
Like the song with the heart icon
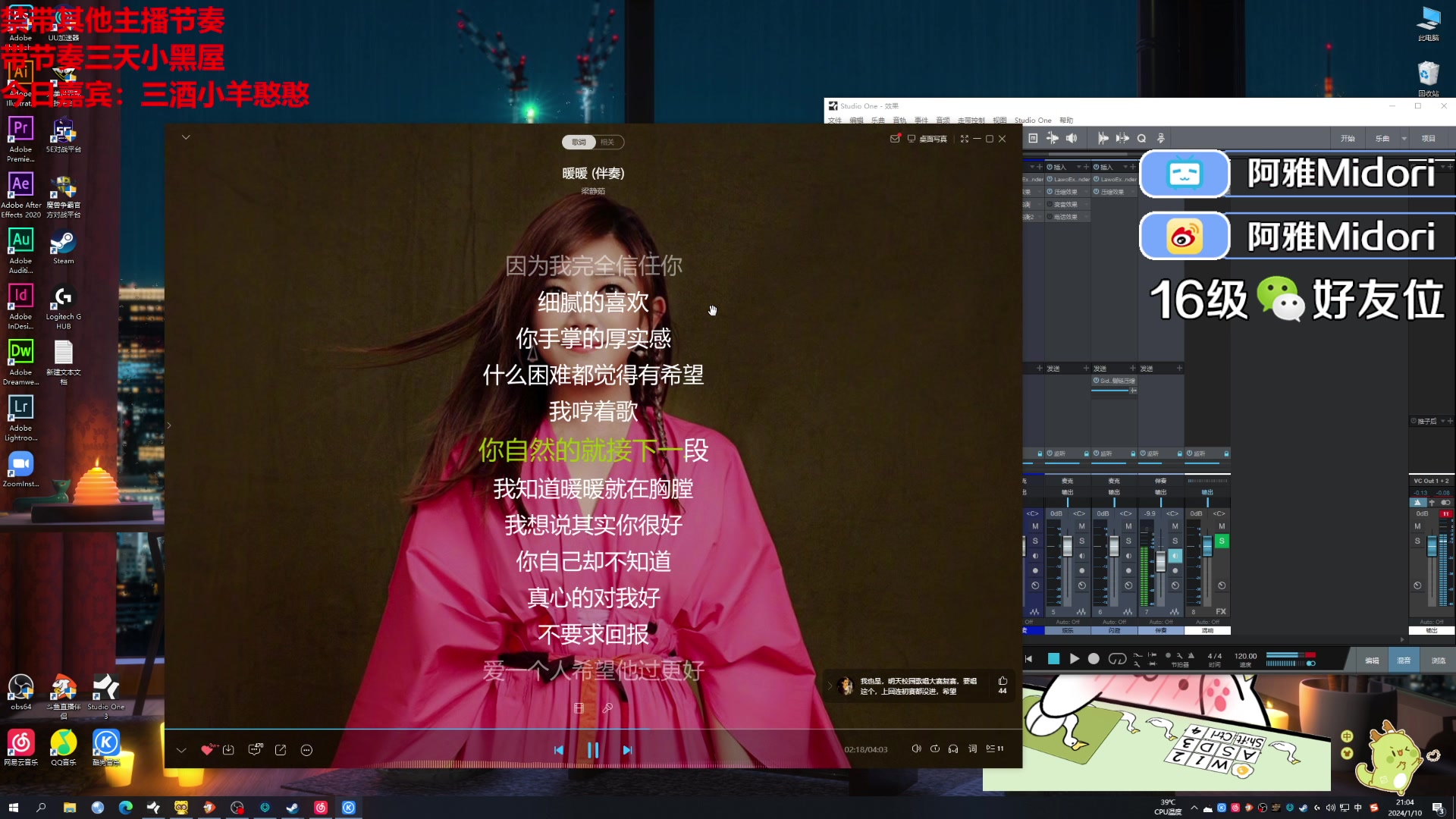coord(207,750)
